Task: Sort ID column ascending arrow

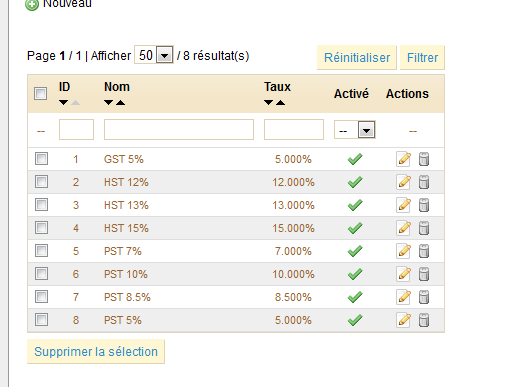Action: coord(76,103)
